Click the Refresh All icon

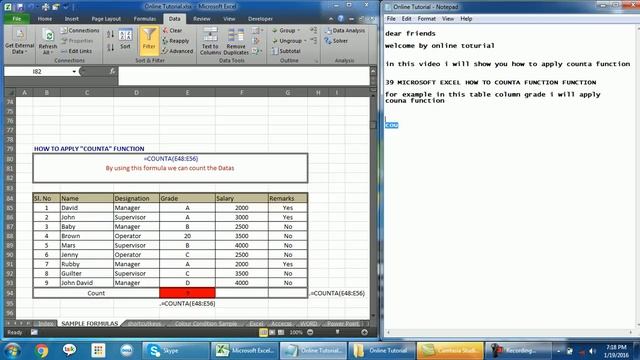(x=48, y=36)
